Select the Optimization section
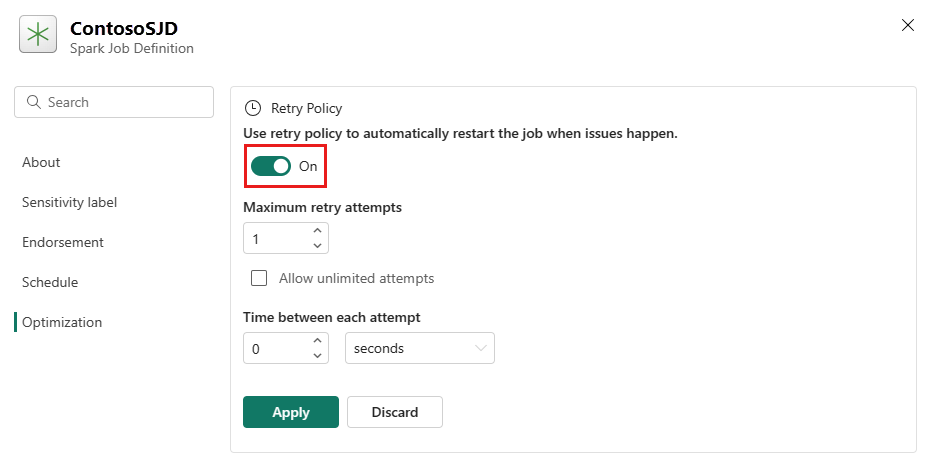This screenshot has height=469, width=937. click(62, 323)
